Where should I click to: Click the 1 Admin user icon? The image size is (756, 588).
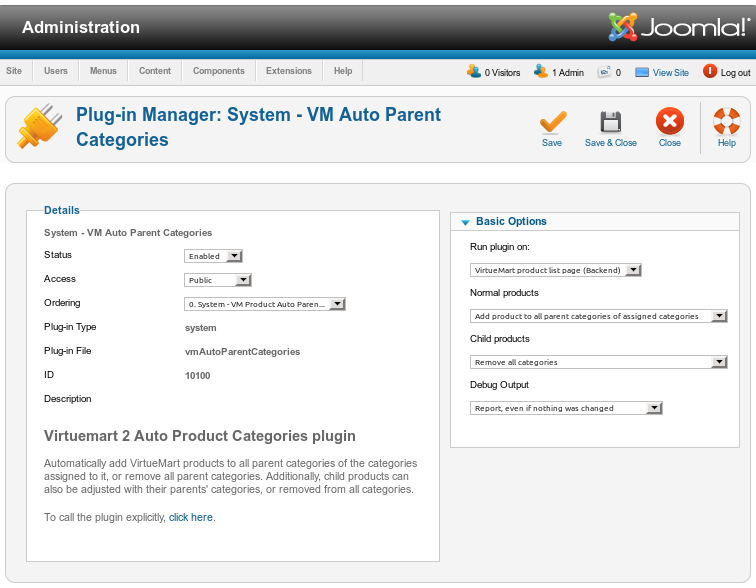541,71
